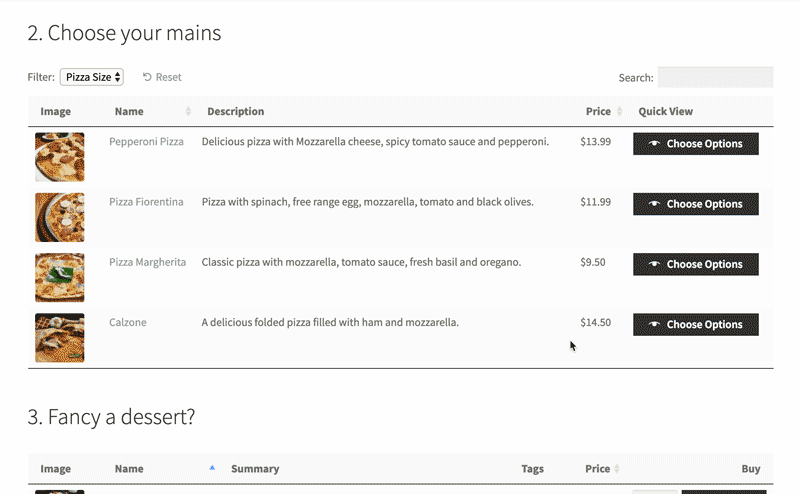Click the Search input field
The image size is (800, 494).
(715, 78)
